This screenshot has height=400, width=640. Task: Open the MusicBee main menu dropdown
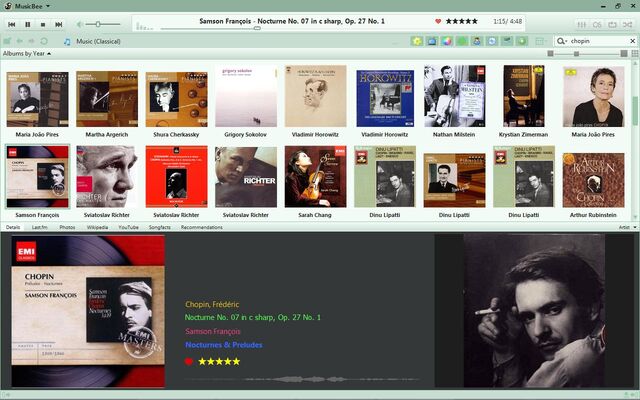27,6
